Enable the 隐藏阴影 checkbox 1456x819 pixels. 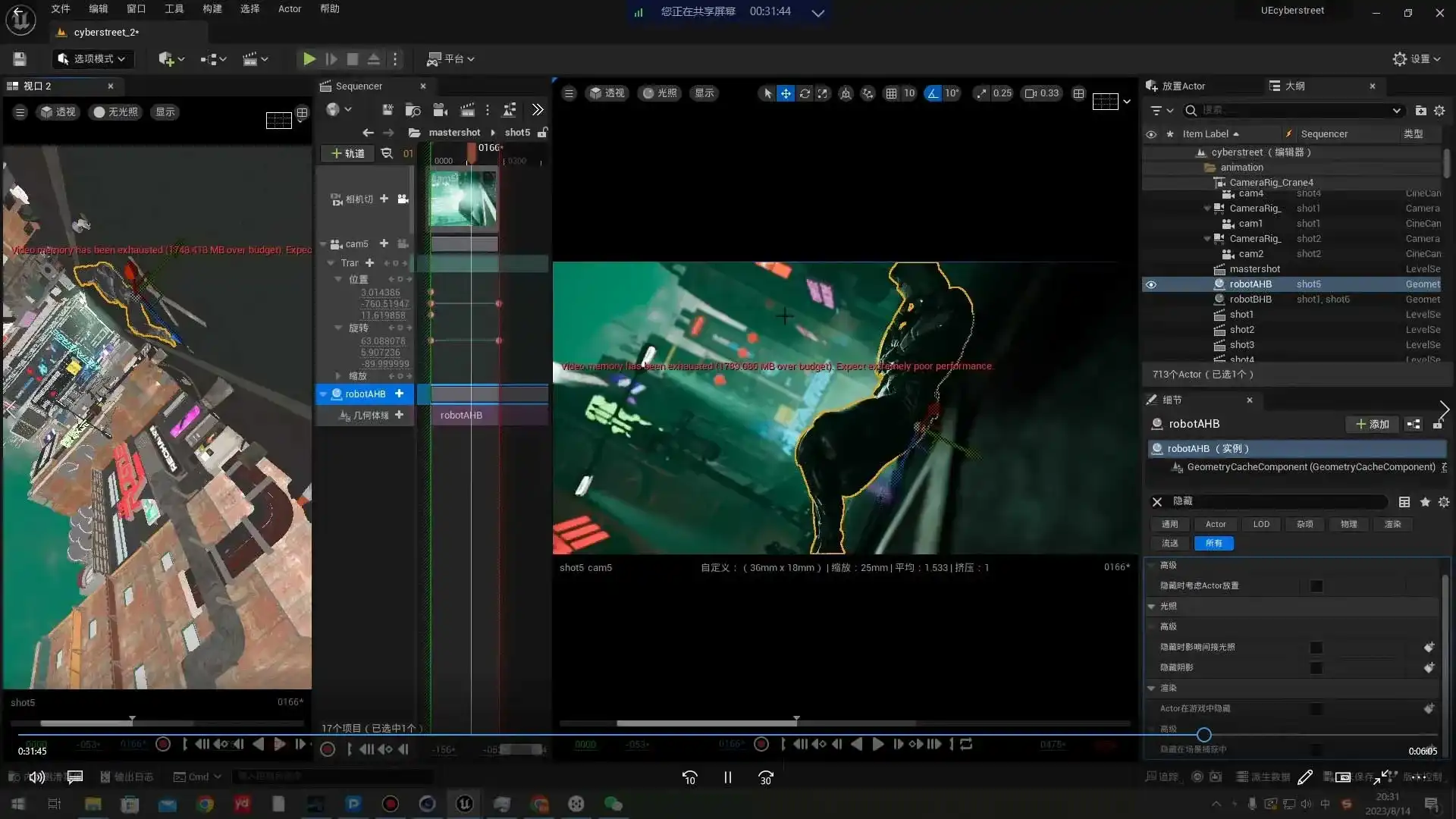click(1316, 668)
